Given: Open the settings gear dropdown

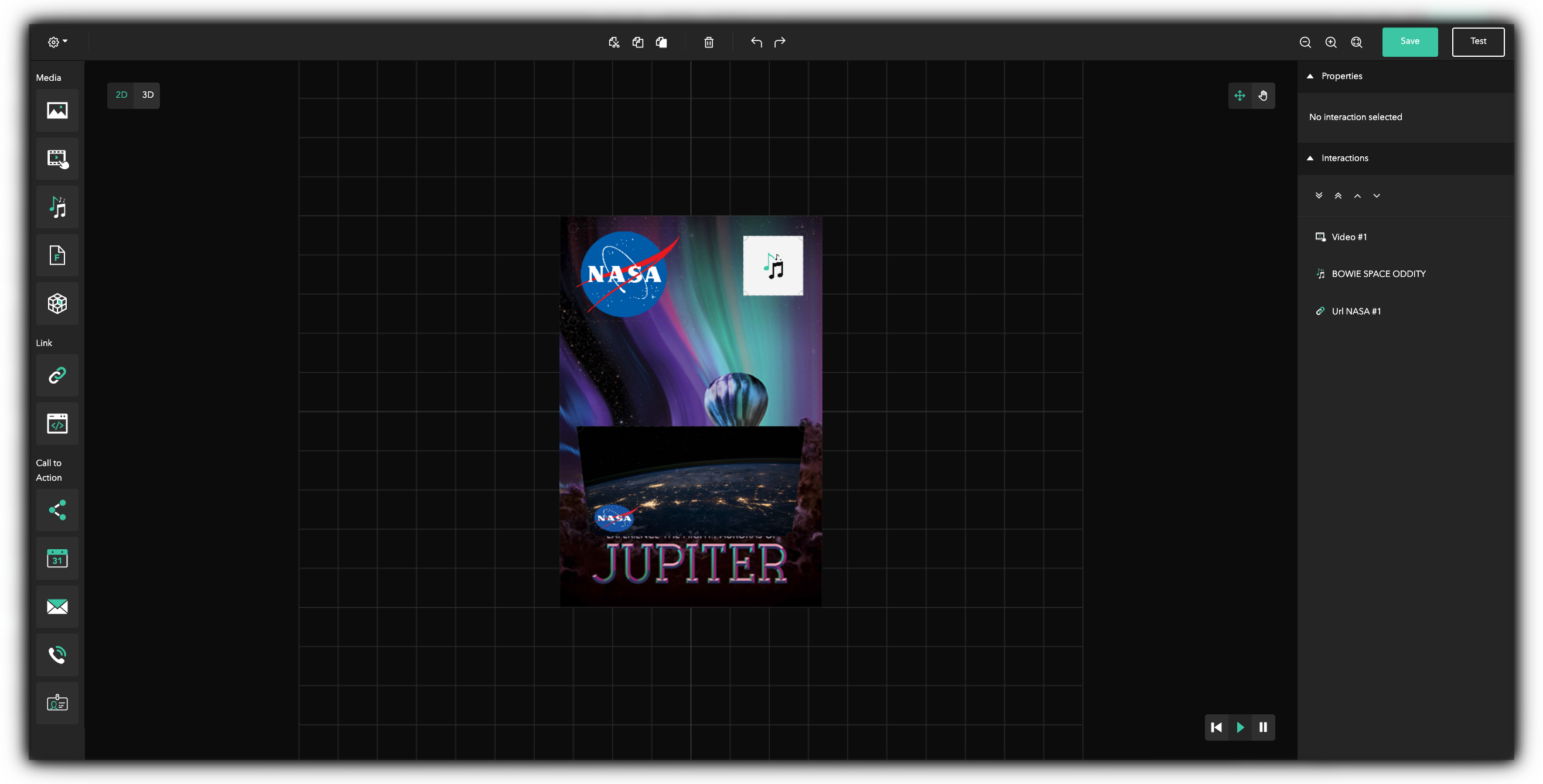Looking at the screenshot, I should pyautogui.click(x=57, y=42).
